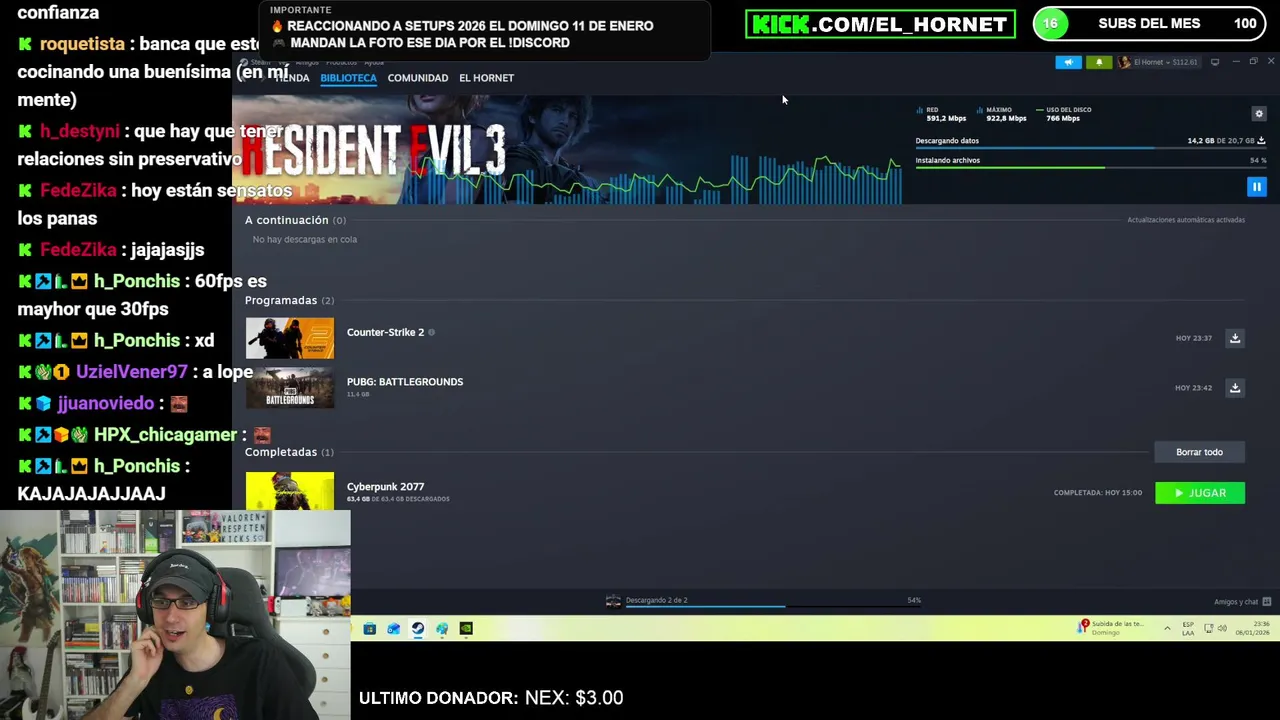Click the Big Picture mode monitor icon
1280x720 pixels.
[x=1215, y=62]
